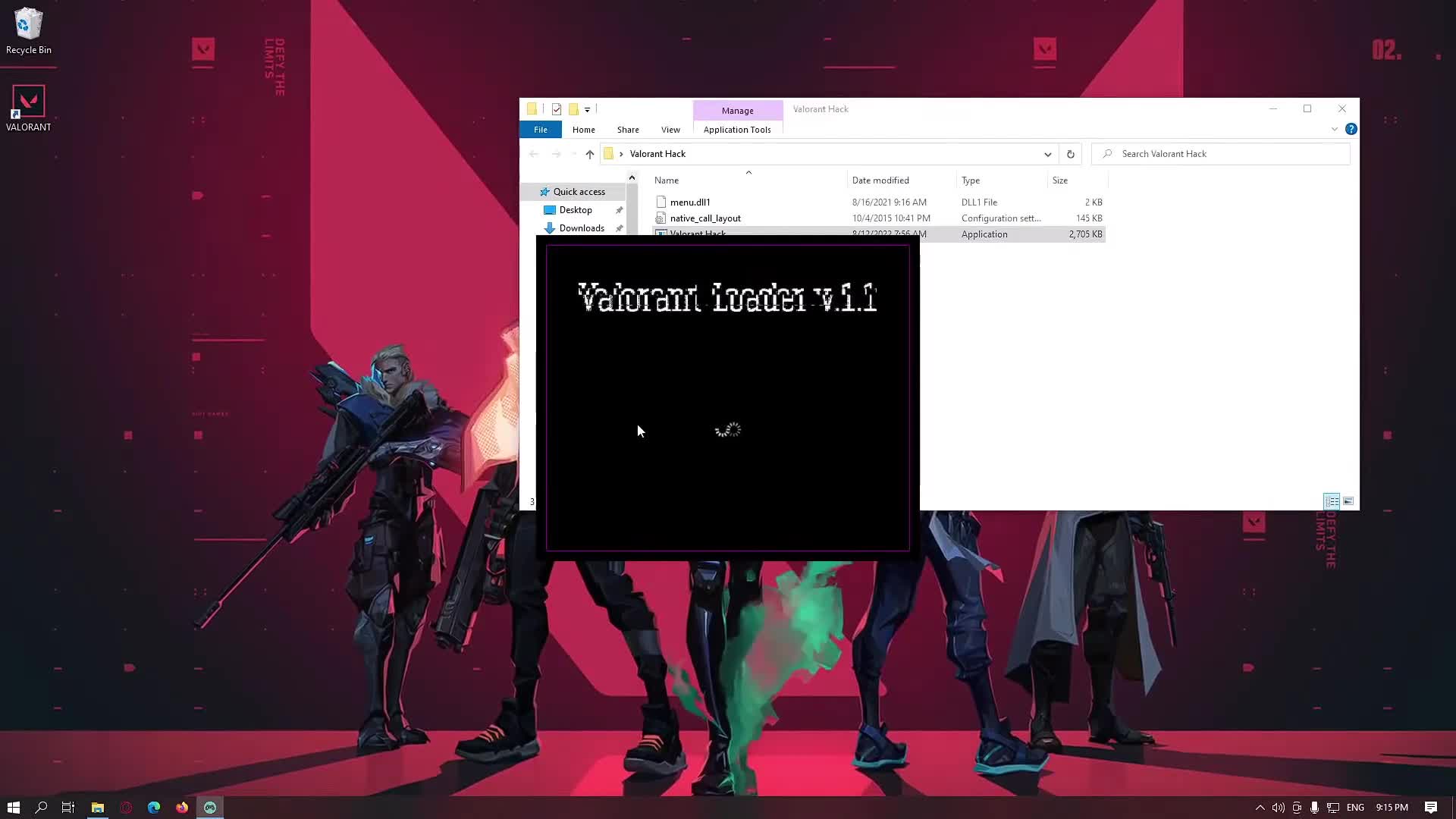Open the Valorant Hack application in the list
This screenshot has width=1456, height=819.
coord(696,234)
